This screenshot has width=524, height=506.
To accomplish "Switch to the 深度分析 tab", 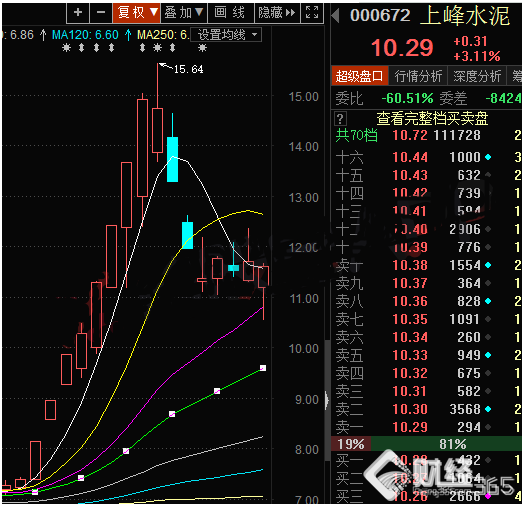I will point(477,76).
